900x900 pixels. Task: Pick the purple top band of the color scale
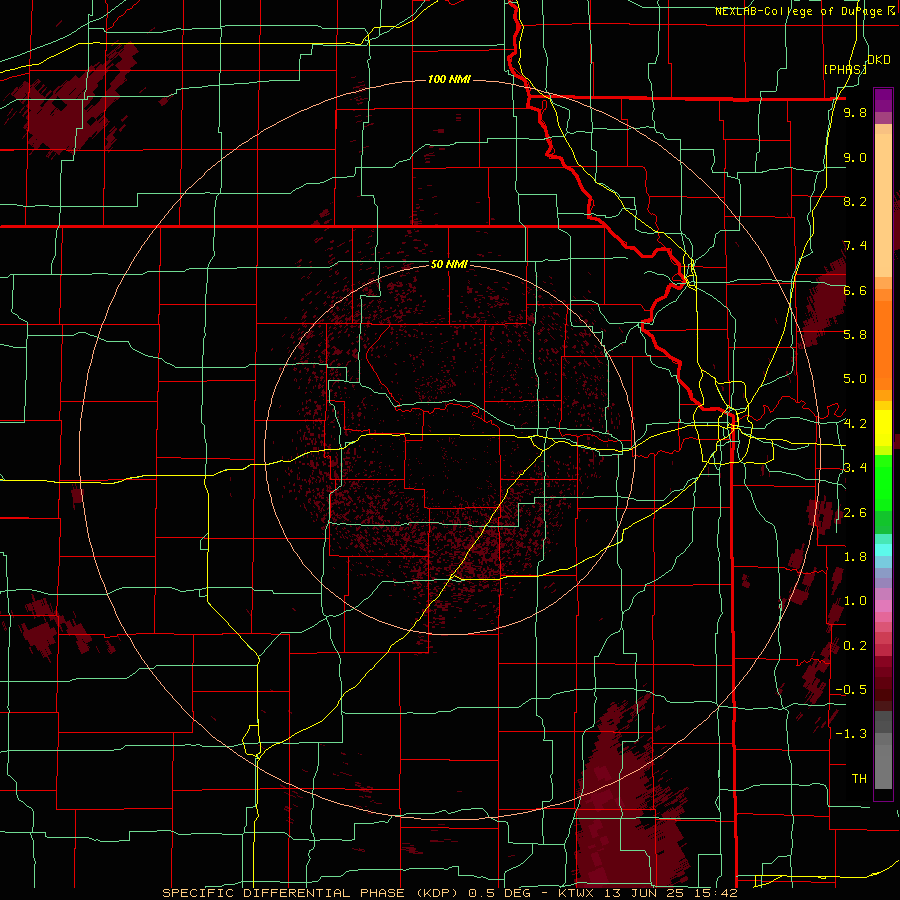pos(883,100)
